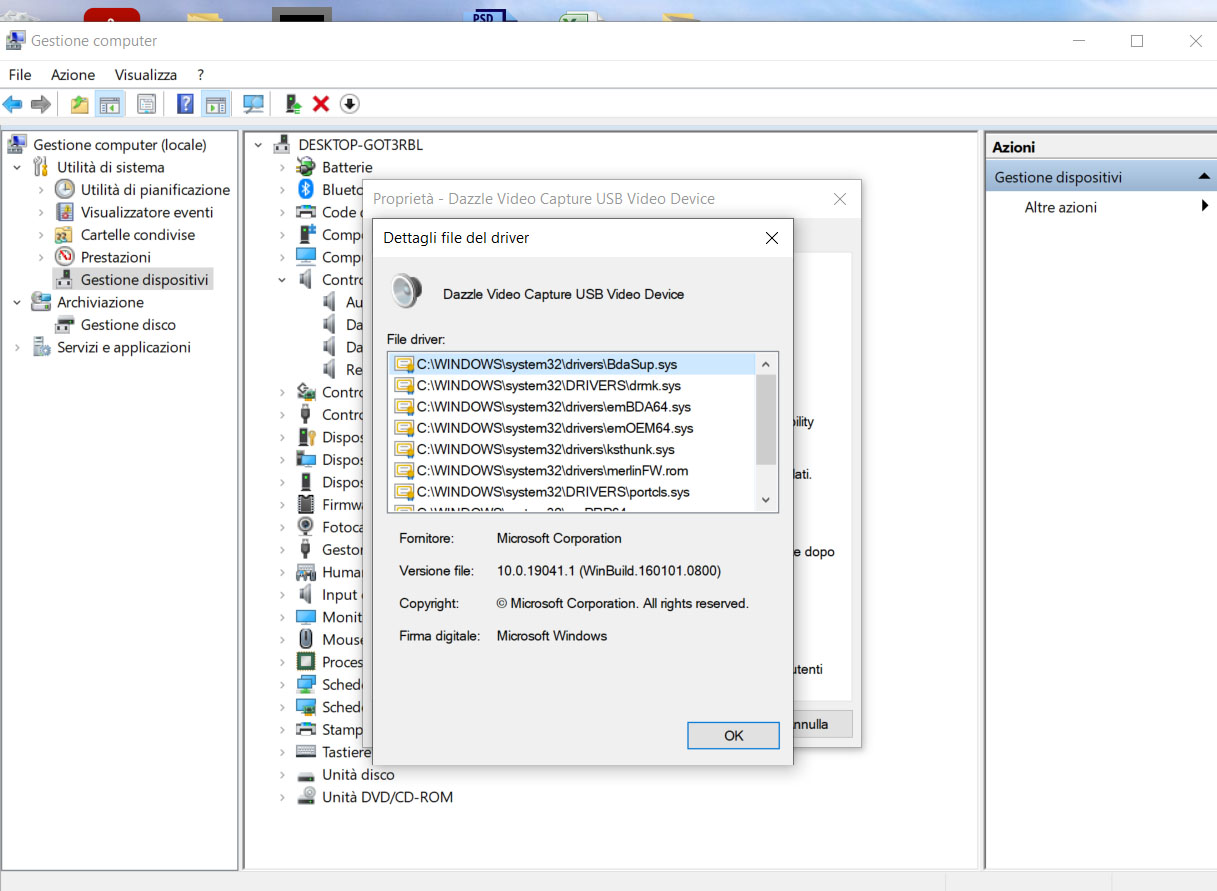Expand the Batterie device category
Screen dimensions: 1217x891
coord(282,167)
